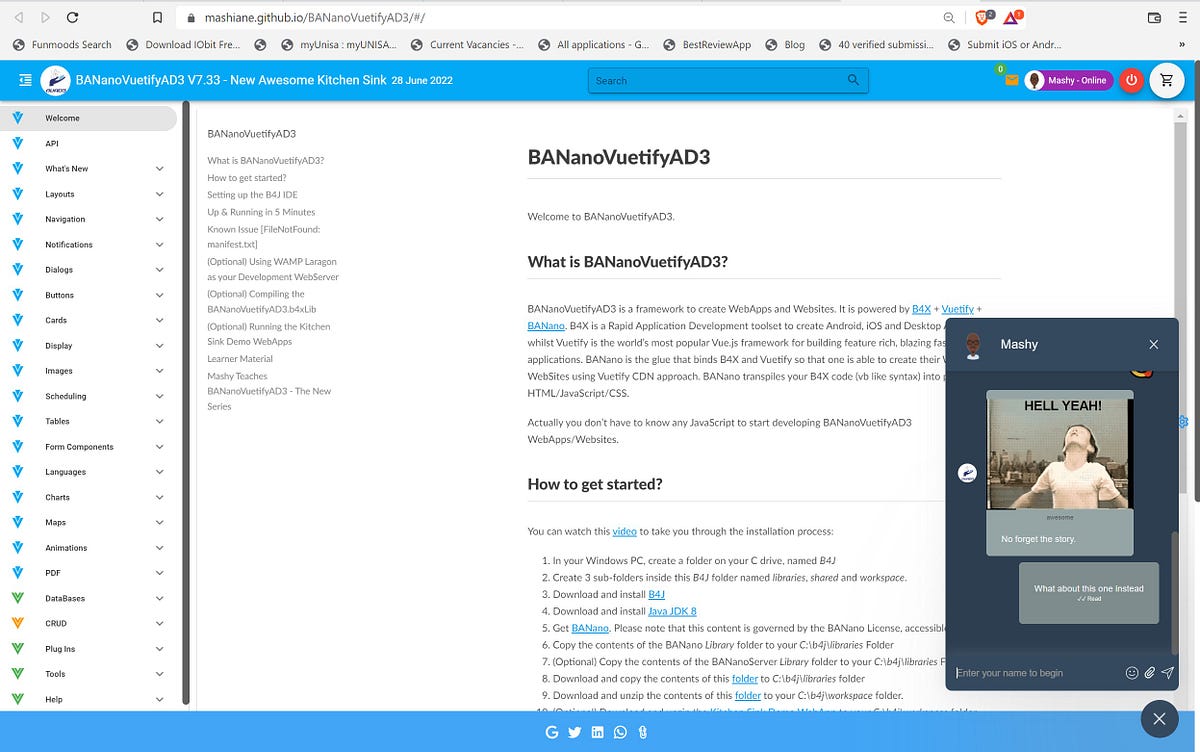Click the red power logout icon

pyautogui.click(x=1130, y=80)
